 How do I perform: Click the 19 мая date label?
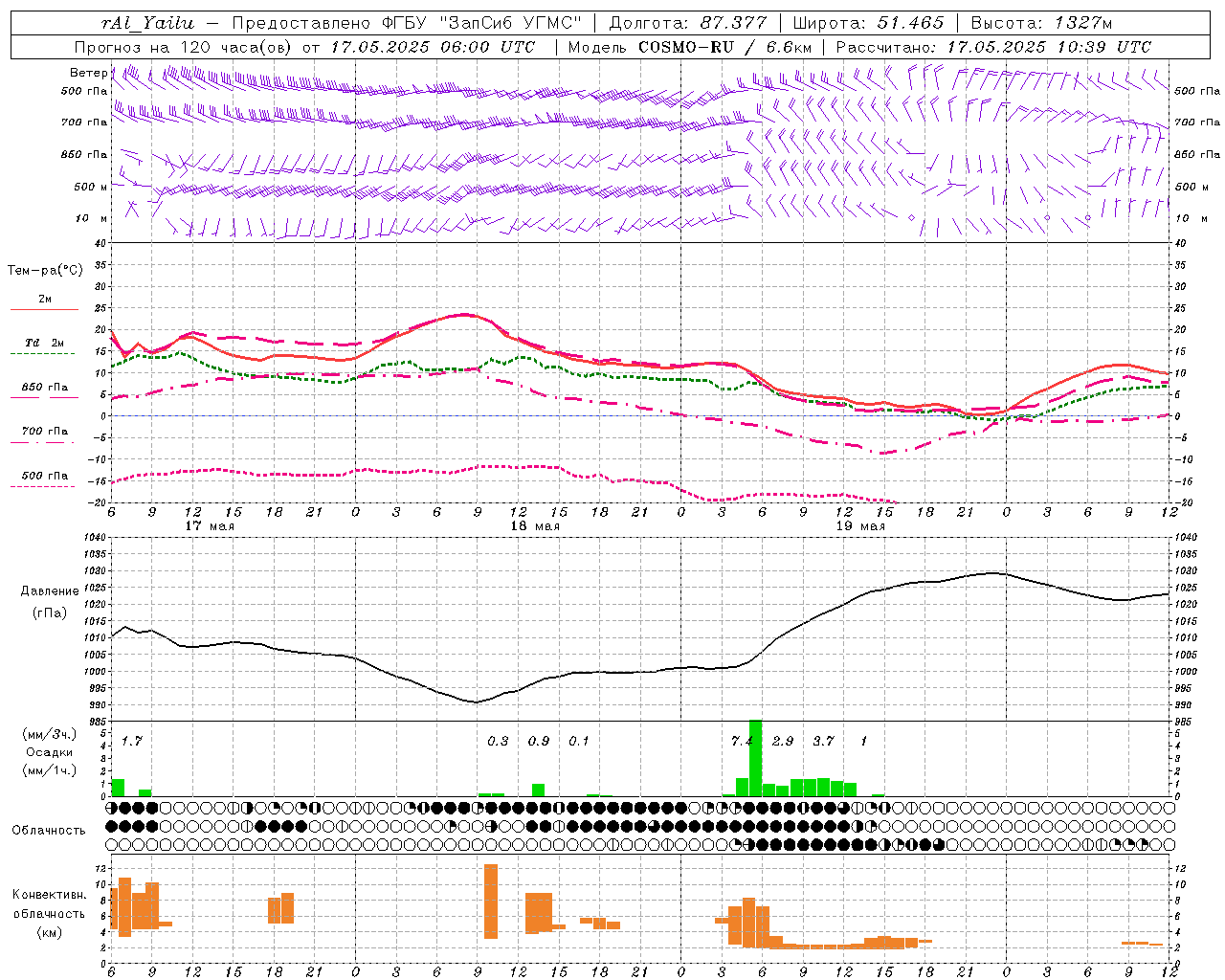click(x=860, y=526)
